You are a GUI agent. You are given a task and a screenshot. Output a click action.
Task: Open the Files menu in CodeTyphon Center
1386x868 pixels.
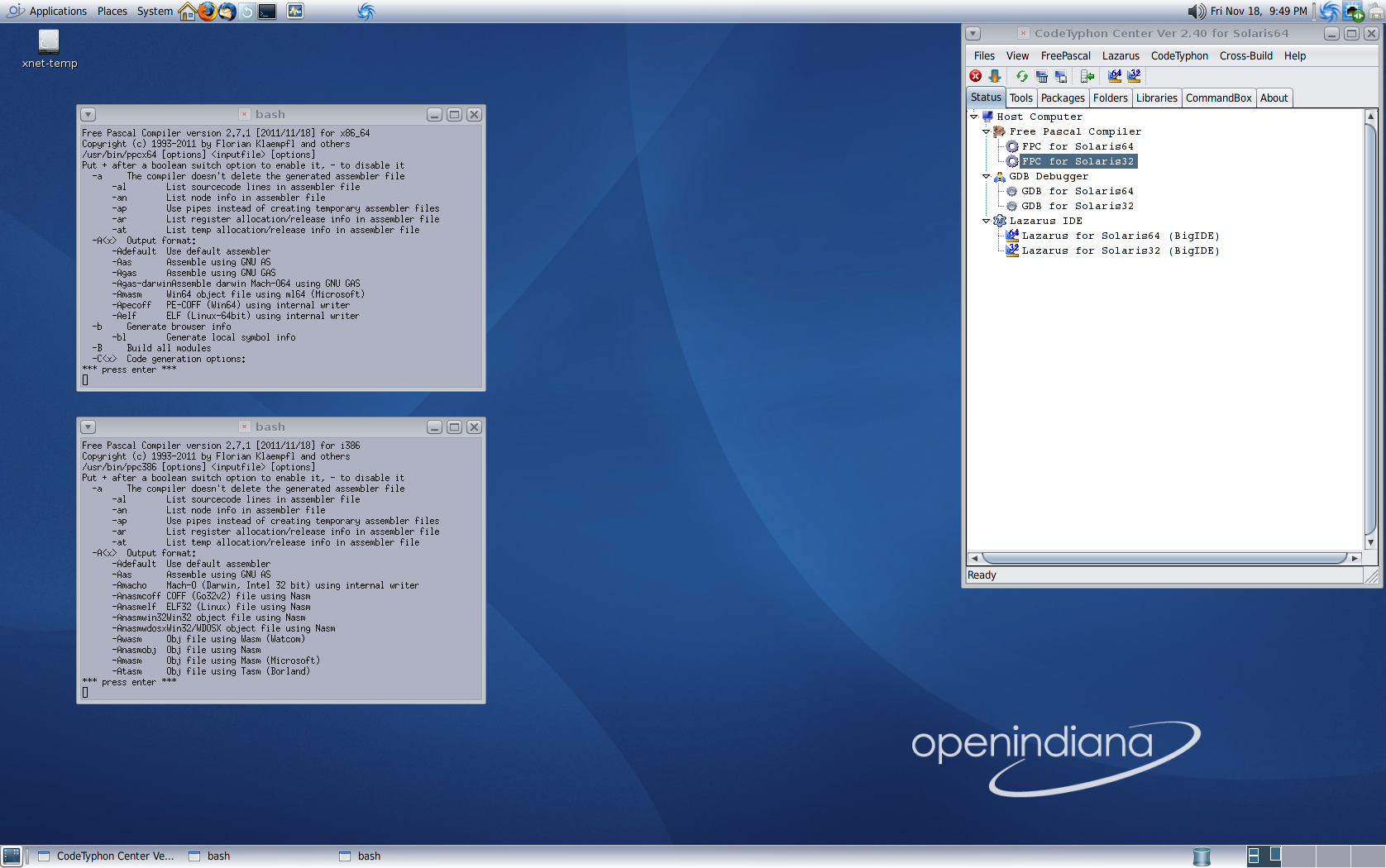pos(984,56)
